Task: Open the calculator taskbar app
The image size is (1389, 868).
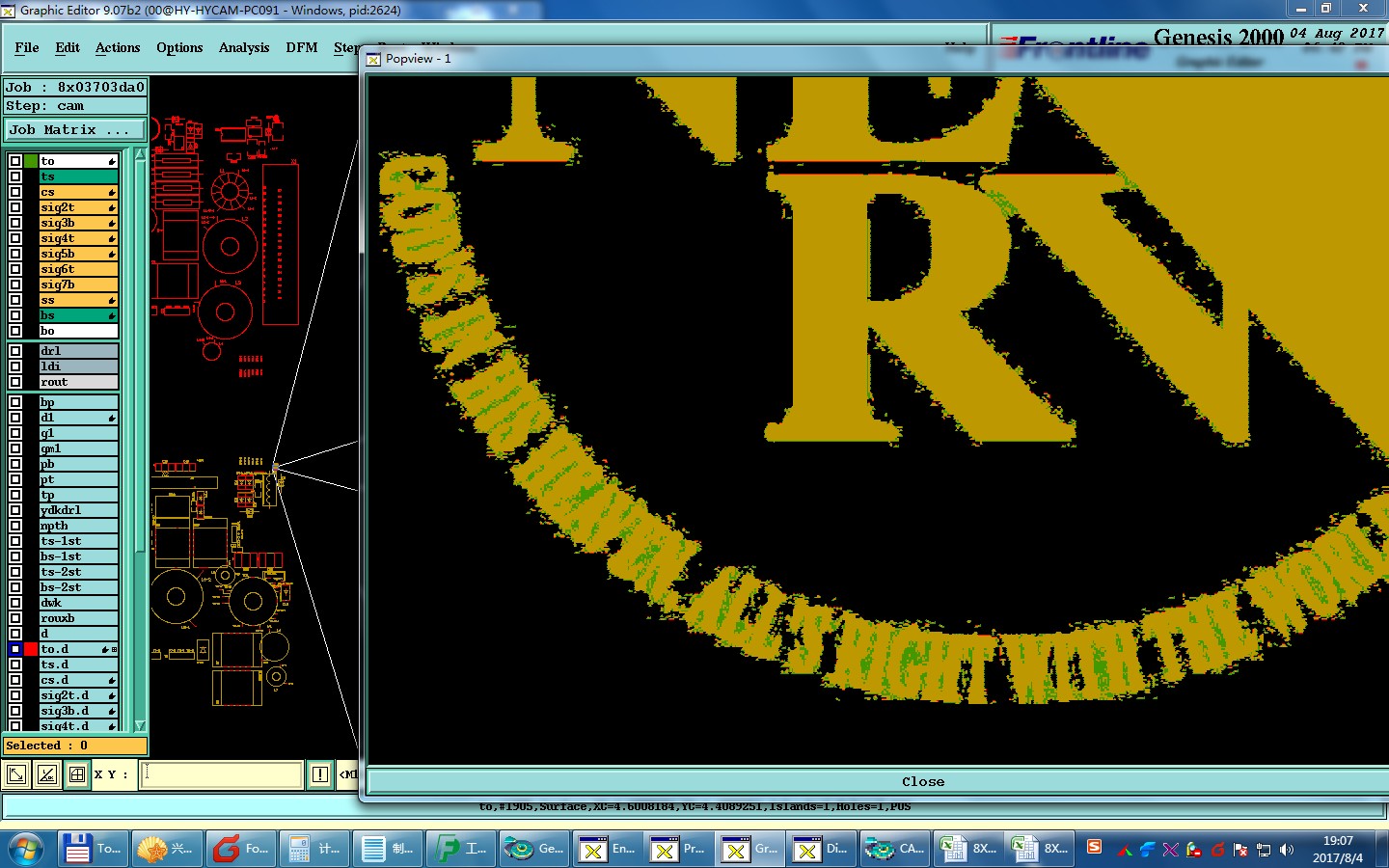Action: pos(313,849)
